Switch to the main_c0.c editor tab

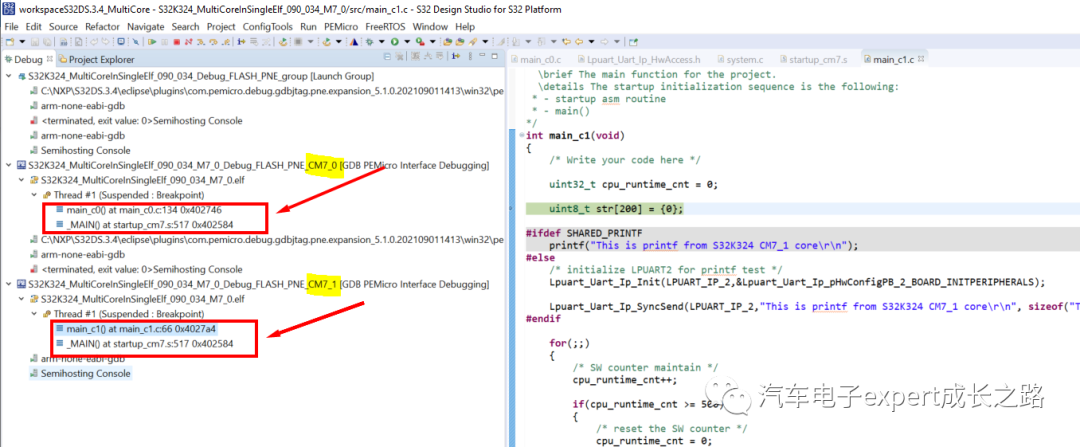(x=535, y=60)
